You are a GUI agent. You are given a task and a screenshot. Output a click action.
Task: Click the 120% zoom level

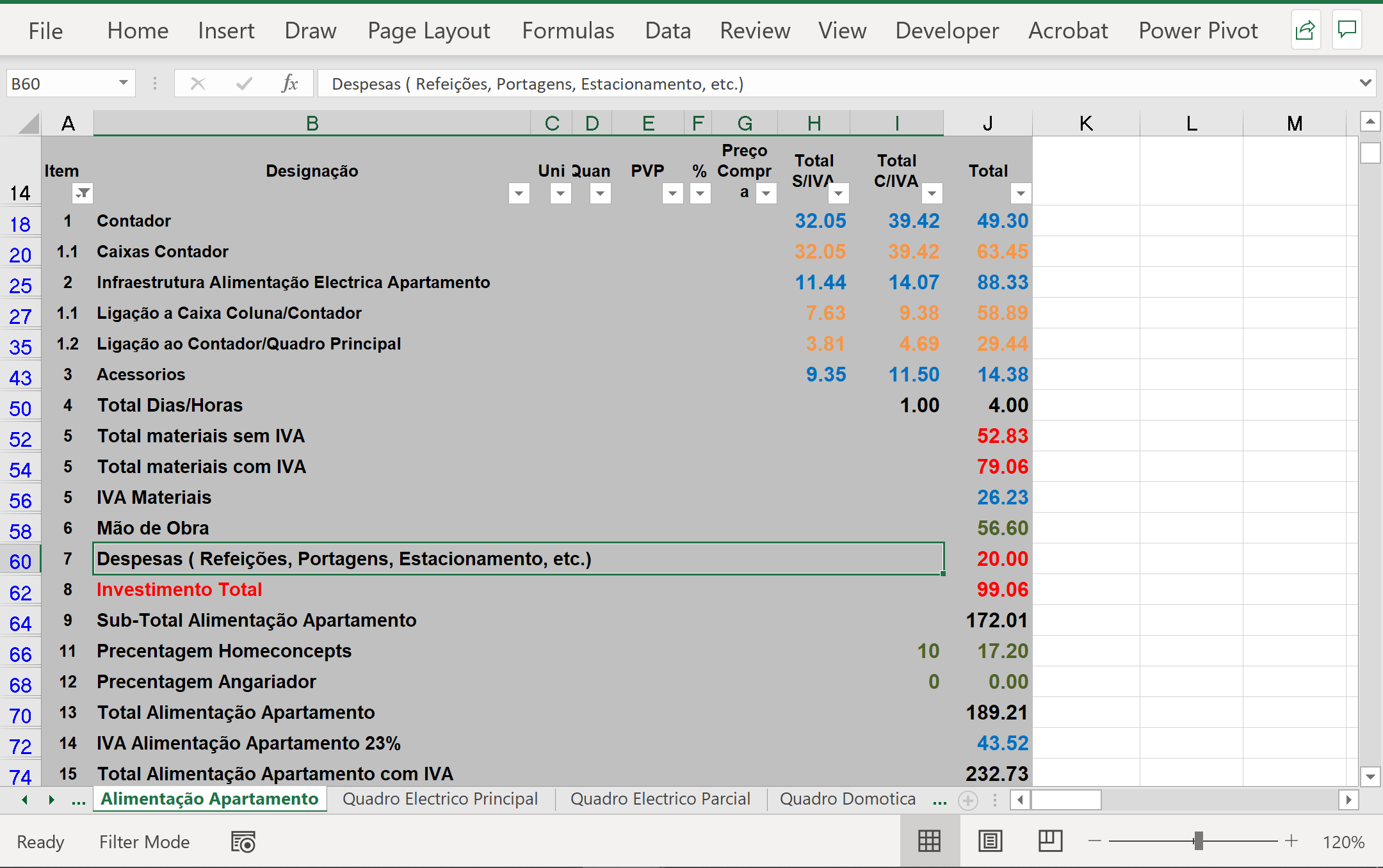(1343, 842)
